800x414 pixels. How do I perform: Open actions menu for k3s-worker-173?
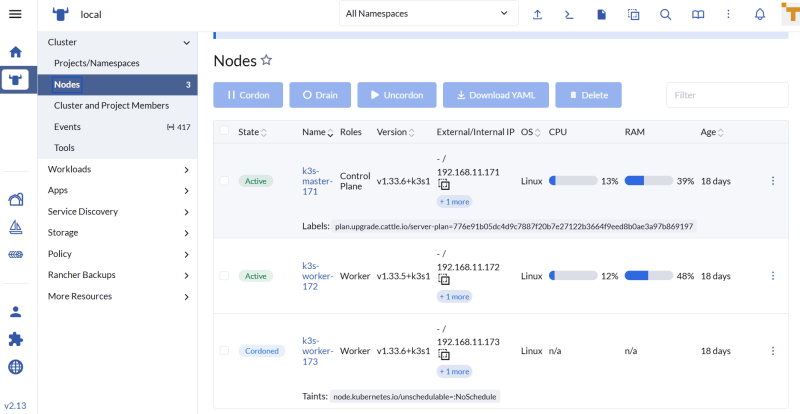pos(773,351)
